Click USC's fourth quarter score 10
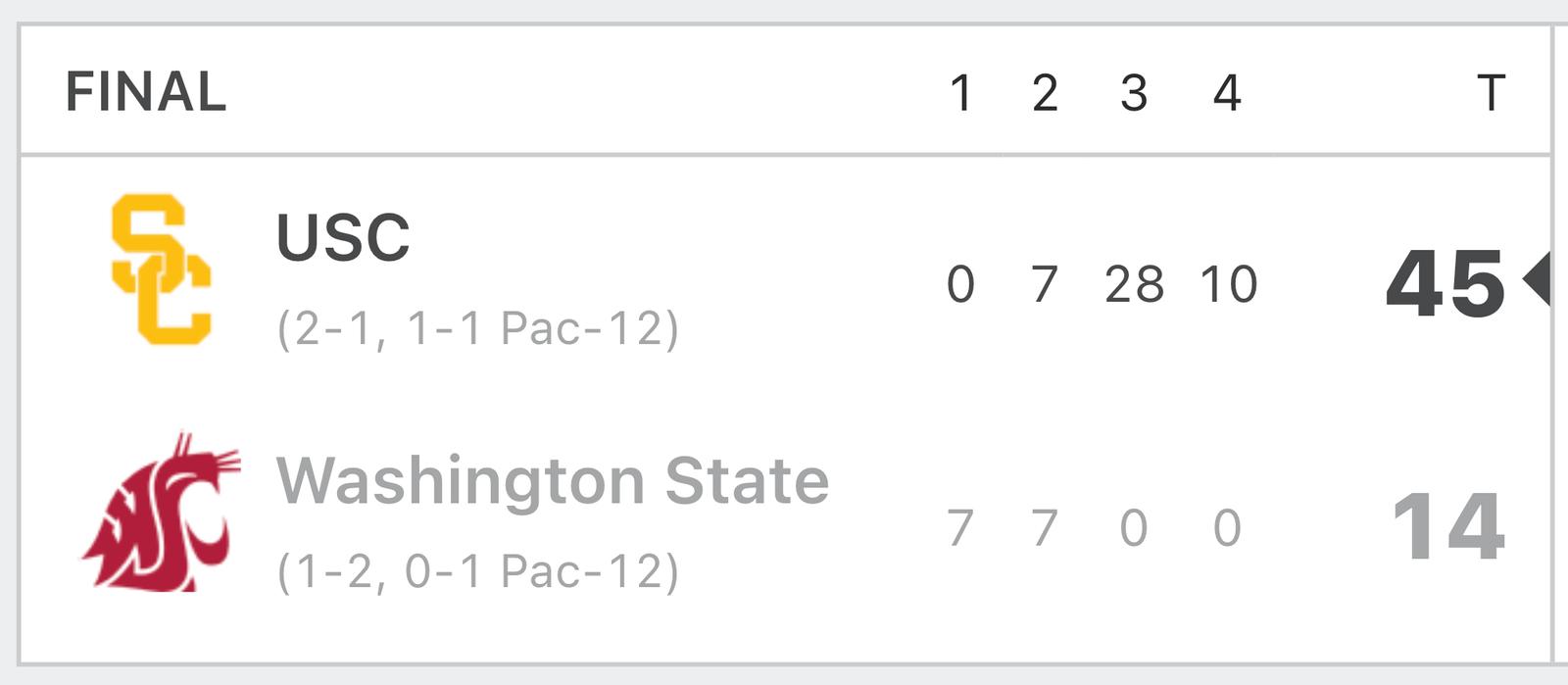The width and height of the screenshot is (1568, 685). tap(1229, 285)
